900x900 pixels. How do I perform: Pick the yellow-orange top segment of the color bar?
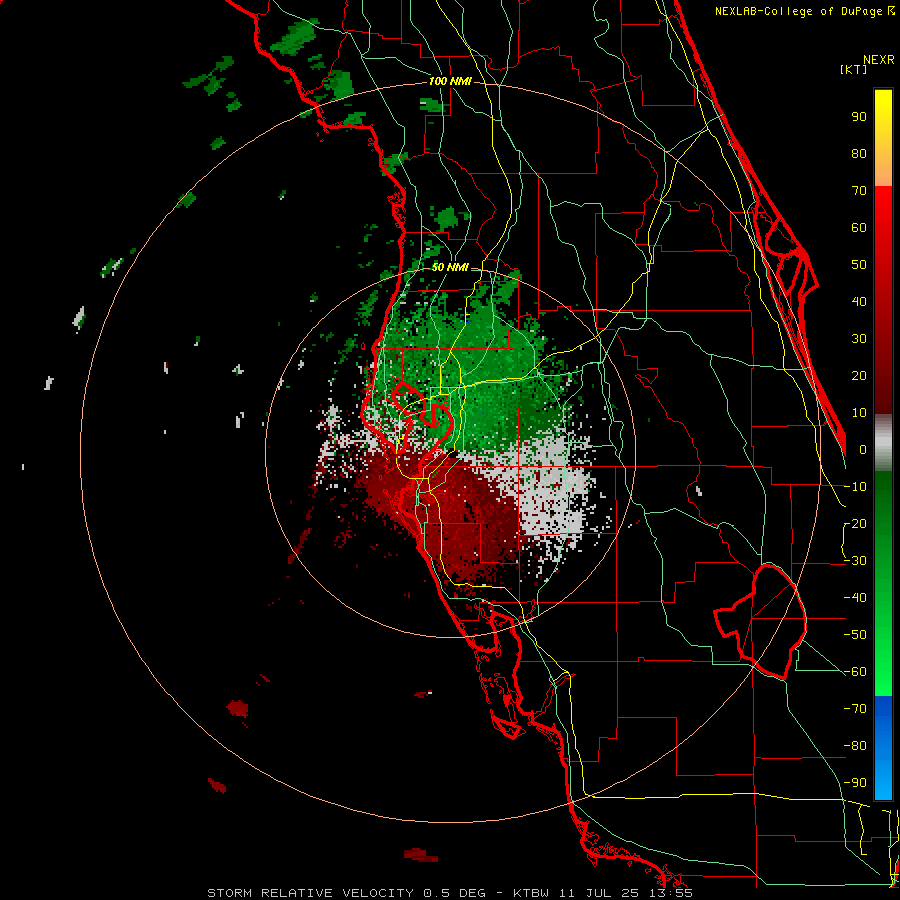tap(883, 138)
